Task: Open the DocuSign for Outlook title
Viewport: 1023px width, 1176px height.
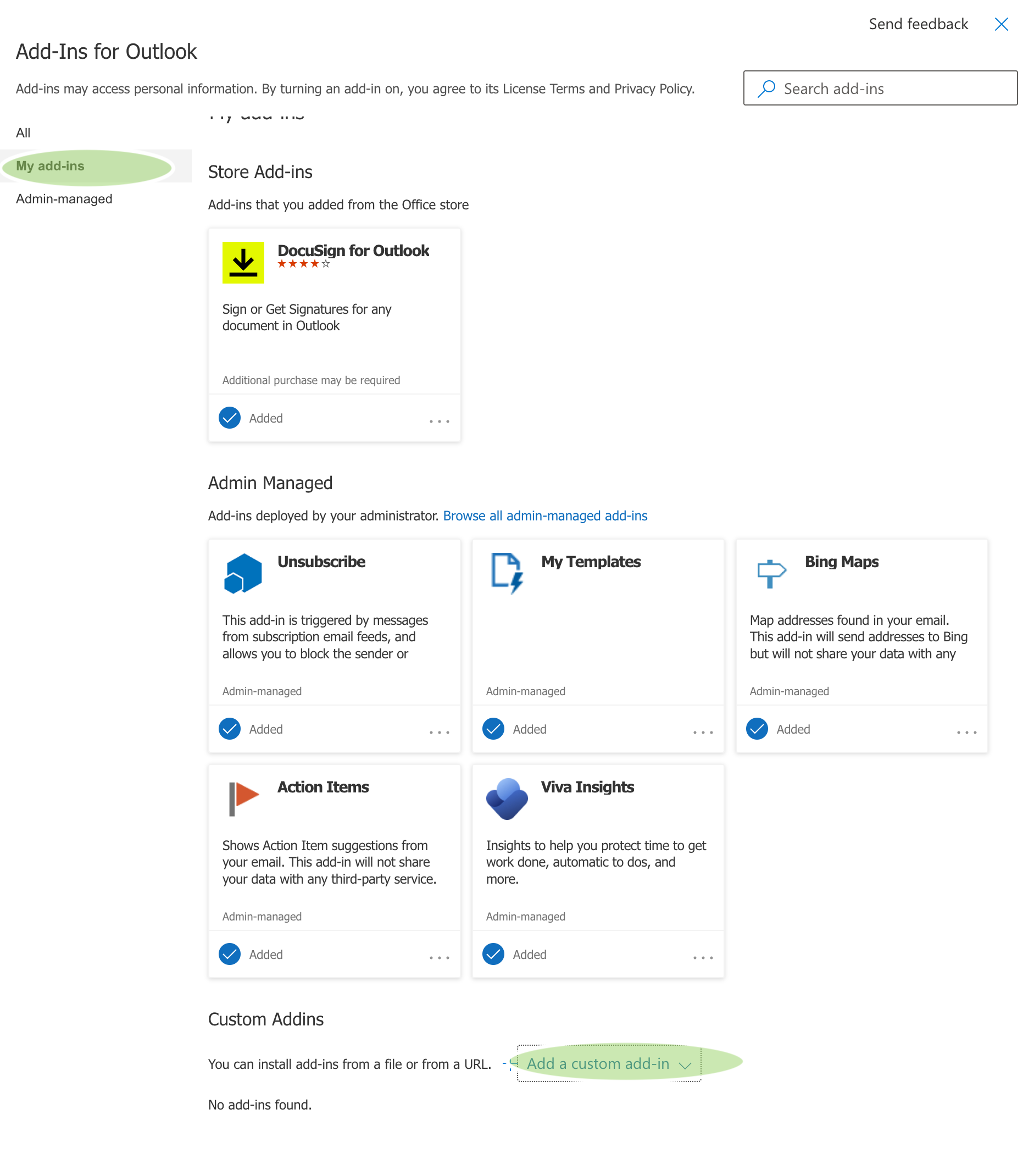Action: [353, 251]
